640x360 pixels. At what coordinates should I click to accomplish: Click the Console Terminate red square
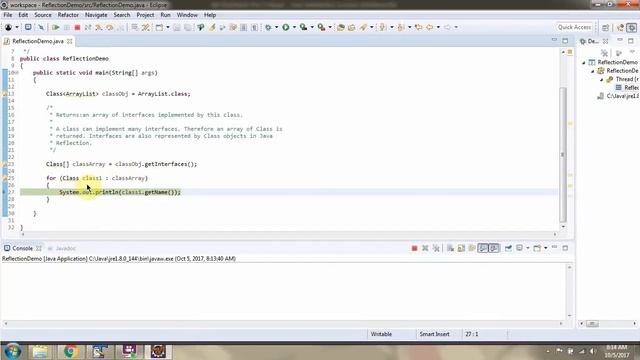[414, 248]
